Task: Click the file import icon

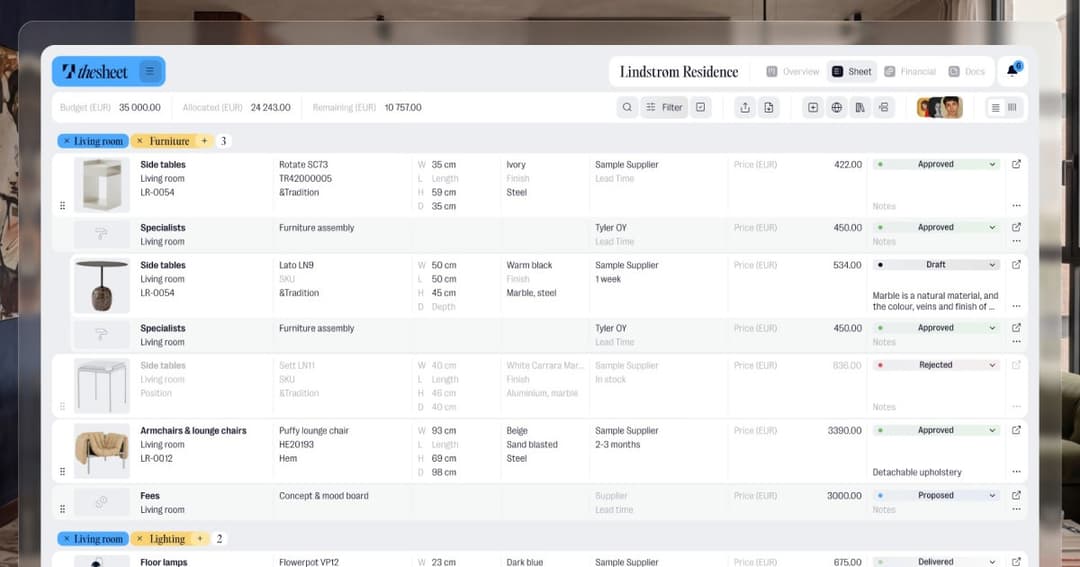Action: pyautogui.click(x=769, y=107)
